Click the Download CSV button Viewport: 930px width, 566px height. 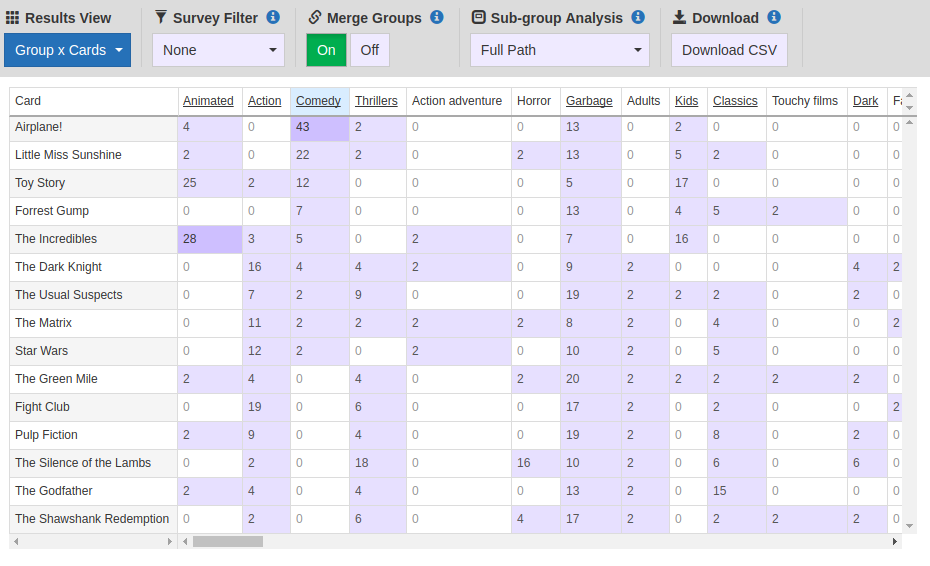[x=730, y=50]
